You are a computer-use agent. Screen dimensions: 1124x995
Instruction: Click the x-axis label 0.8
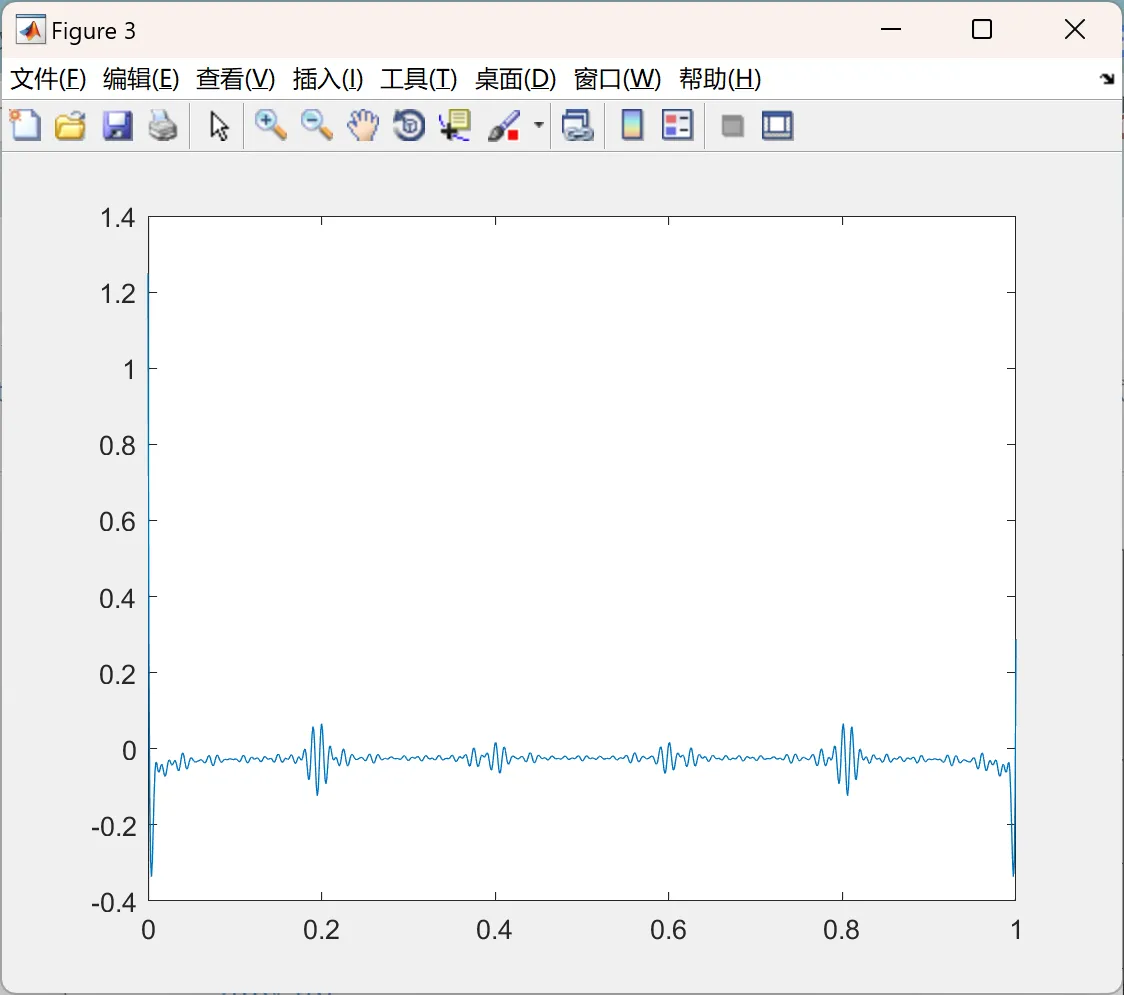click(842, 930)
